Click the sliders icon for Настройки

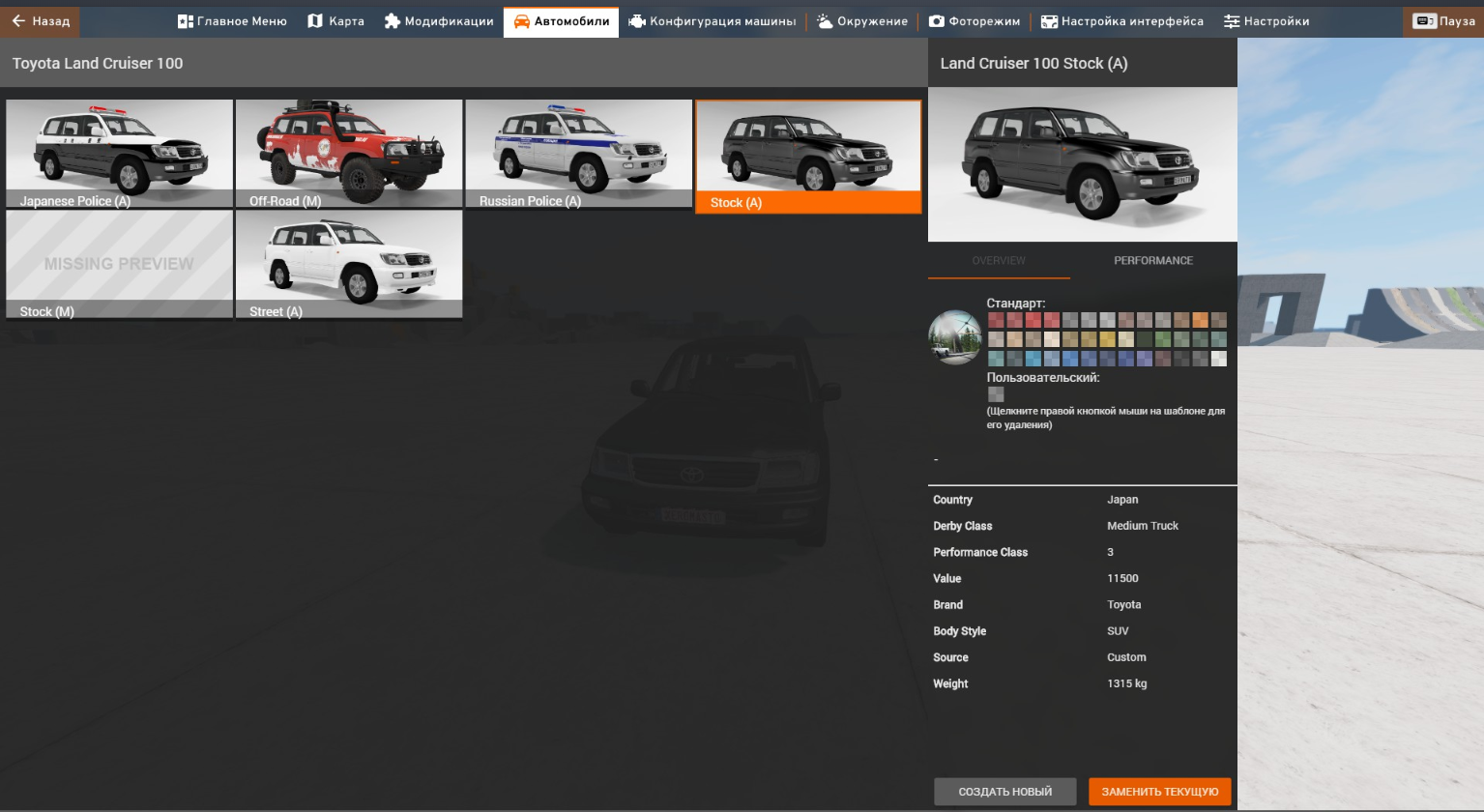tap(1232, 20)
